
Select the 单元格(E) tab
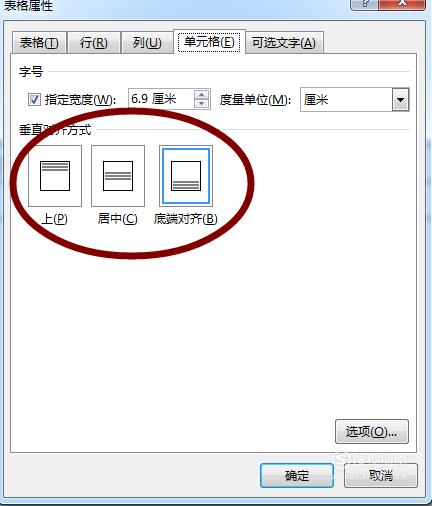pos(209,42)
